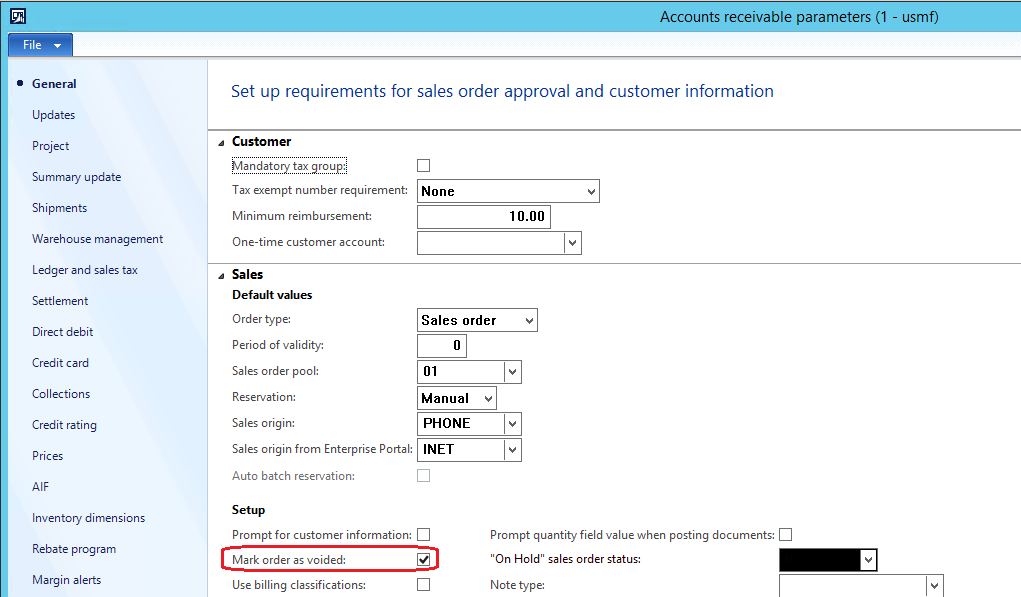Image resolution: width=1021 pixels, height=597 pixels.
Task: Select Credit card in the navigation pane
Action: click(x=58, y=362)
